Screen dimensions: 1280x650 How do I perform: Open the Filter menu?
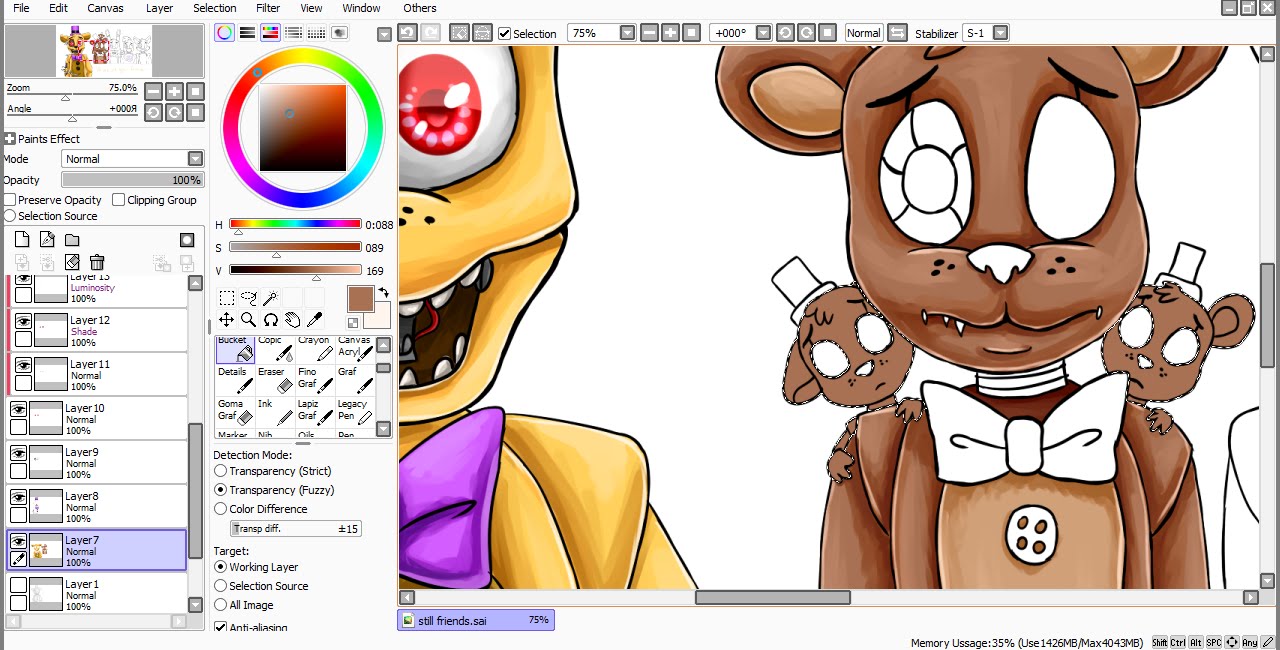[x=268, y=8]
